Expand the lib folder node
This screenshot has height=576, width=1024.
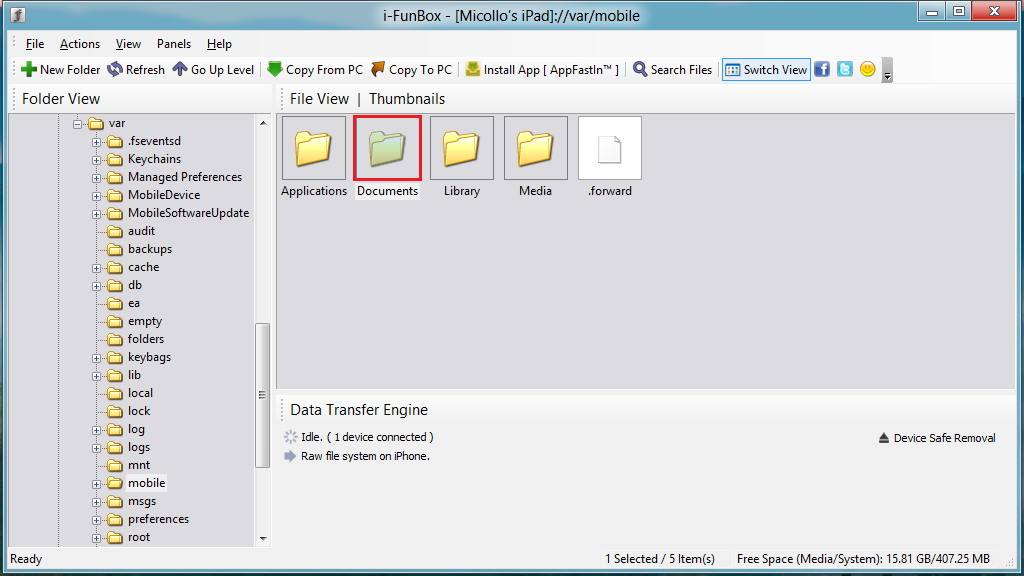point(97,376)
